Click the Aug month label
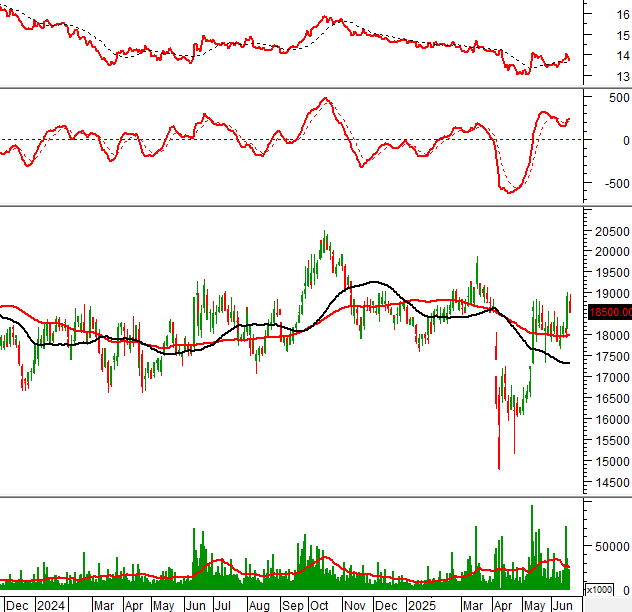The width and height of the screenshot is (632, 612). pyautogui.click(x=259, y=606)
